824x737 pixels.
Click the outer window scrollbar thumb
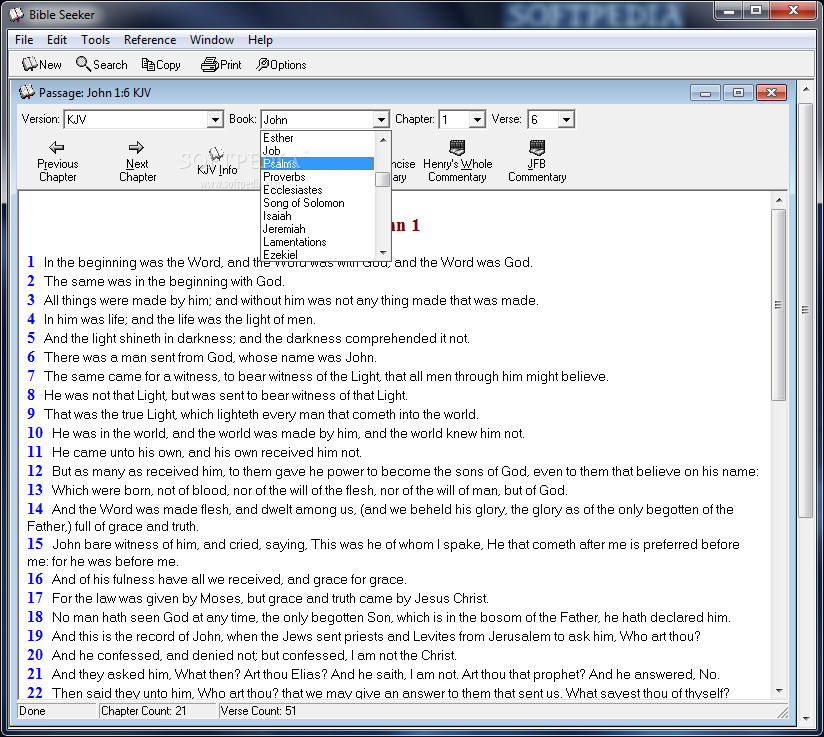pyautogui.click(x=806, y=310)
